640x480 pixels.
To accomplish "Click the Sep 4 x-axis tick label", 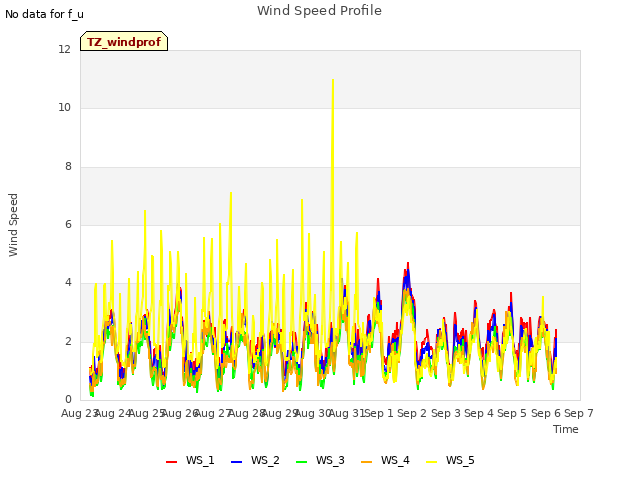I will (x=479, y=413).
